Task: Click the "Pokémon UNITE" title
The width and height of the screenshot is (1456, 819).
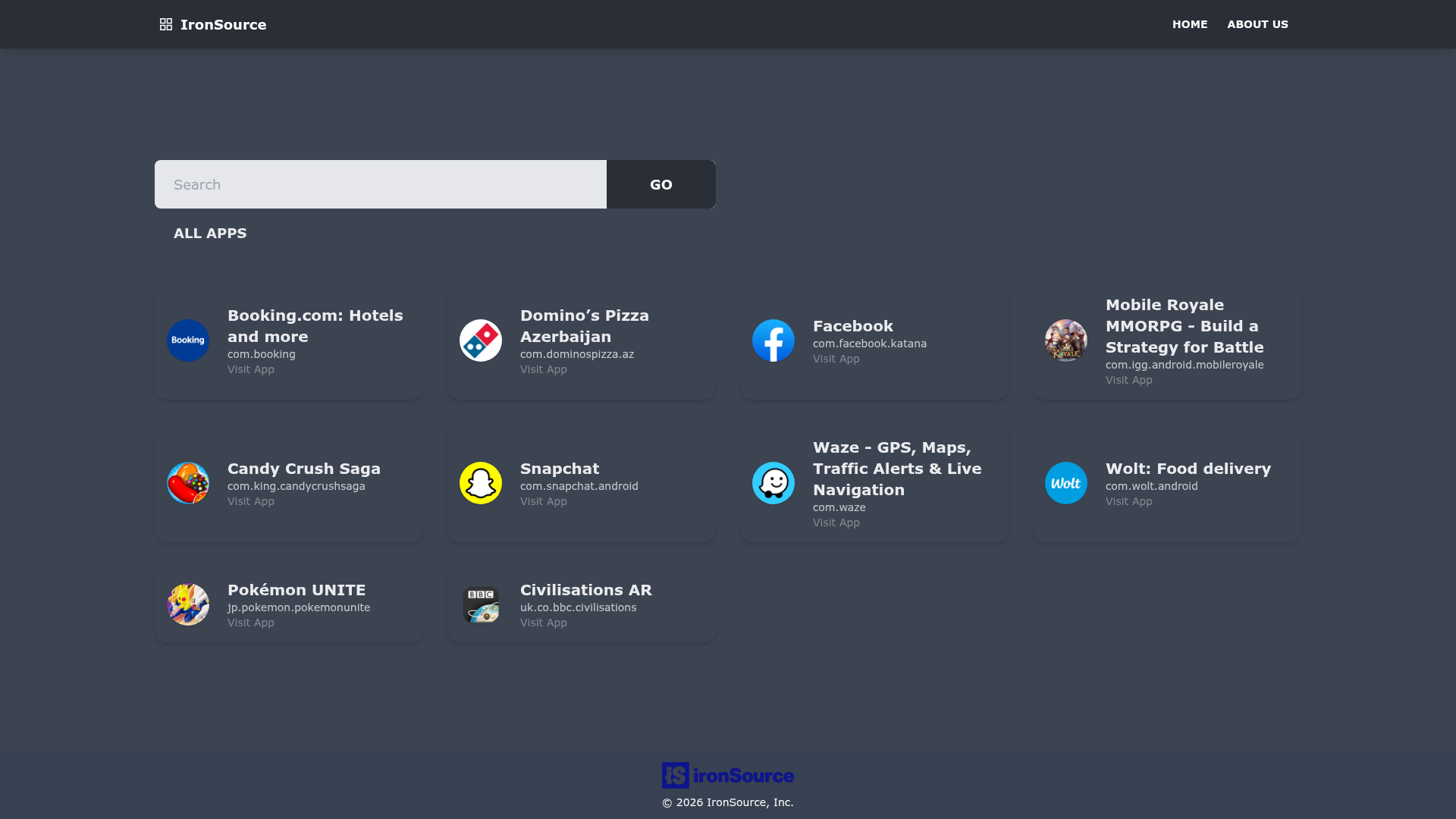Action: tap(297, 590)
